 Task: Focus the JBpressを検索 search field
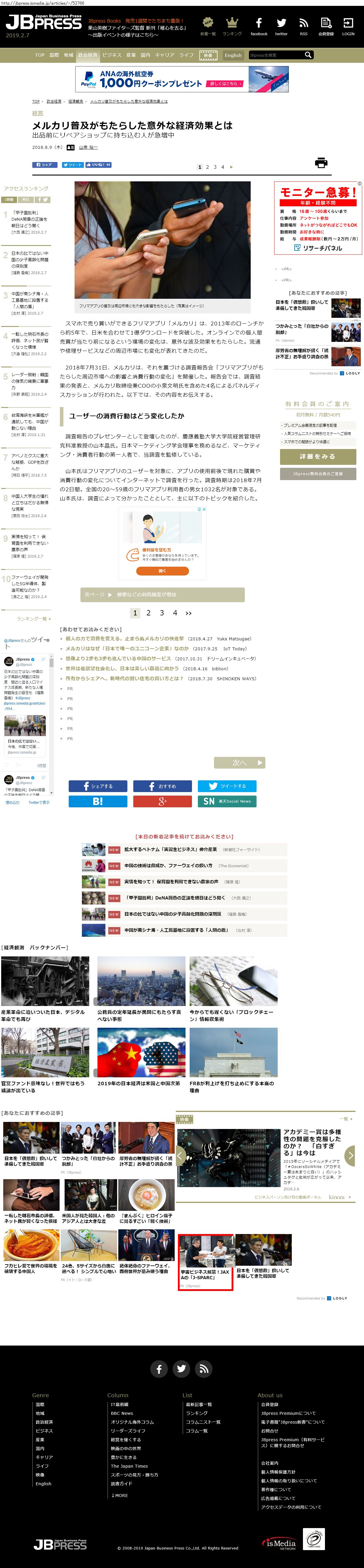tap(276, 55)
